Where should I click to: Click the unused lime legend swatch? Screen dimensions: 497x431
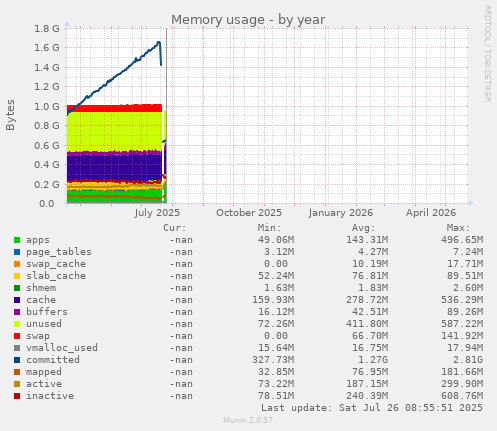click(x=17, y=324)
